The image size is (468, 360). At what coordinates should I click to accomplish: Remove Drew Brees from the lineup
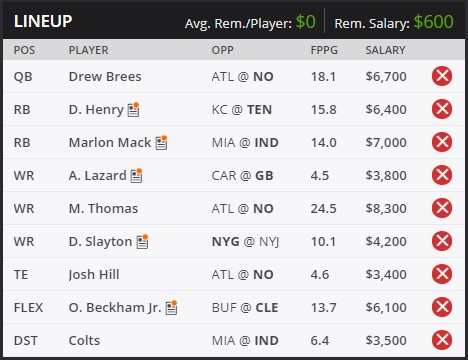[x=442, y=76]
